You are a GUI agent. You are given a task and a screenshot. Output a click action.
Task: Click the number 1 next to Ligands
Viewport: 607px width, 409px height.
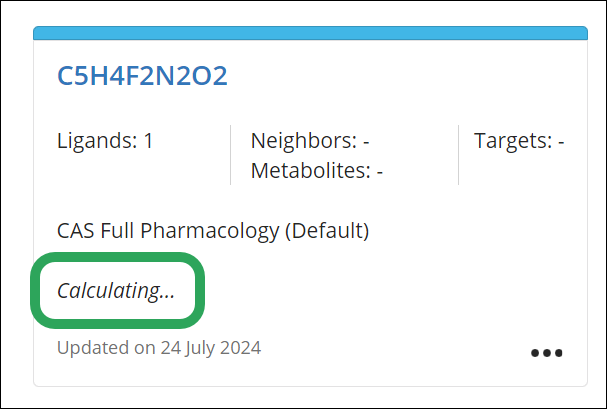pos(148,141)
